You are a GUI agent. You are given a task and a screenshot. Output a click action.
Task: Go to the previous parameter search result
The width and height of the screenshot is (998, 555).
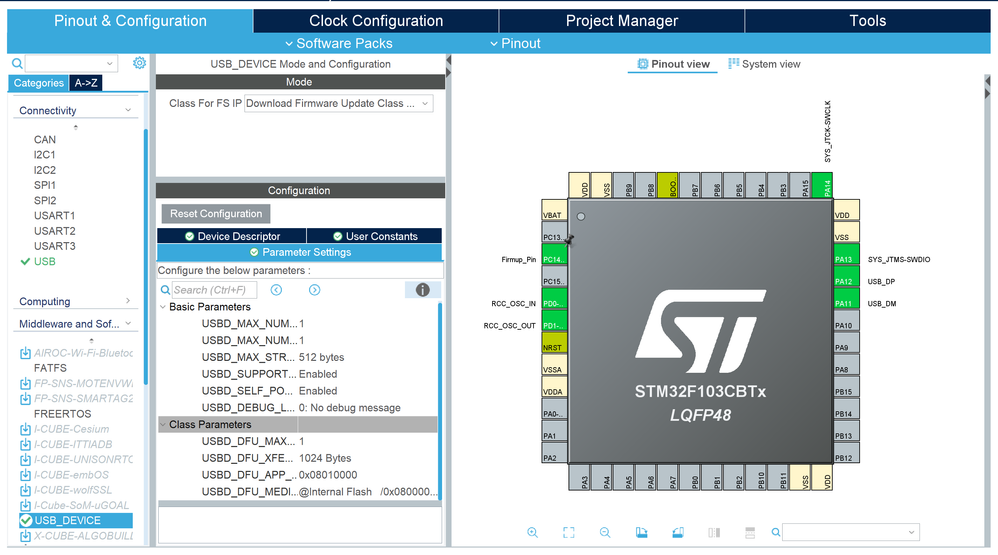276,290
